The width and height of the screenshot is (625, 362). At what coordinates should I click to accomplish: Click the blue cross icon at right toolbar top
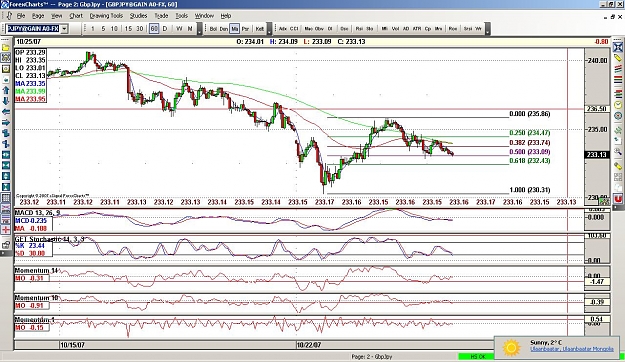[x=617, y=47]
